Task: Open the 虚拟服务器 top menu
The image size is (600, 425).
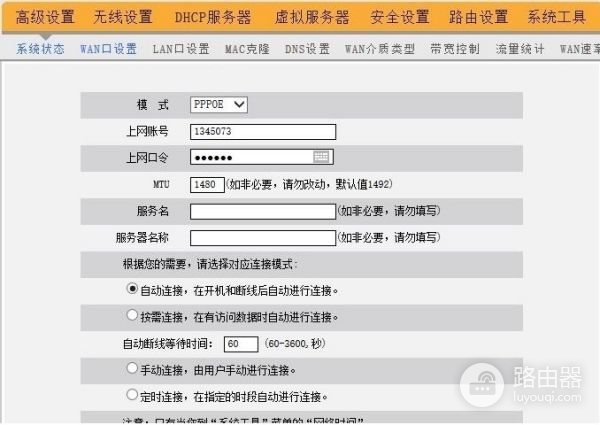Action: click(x=312, y=17)
